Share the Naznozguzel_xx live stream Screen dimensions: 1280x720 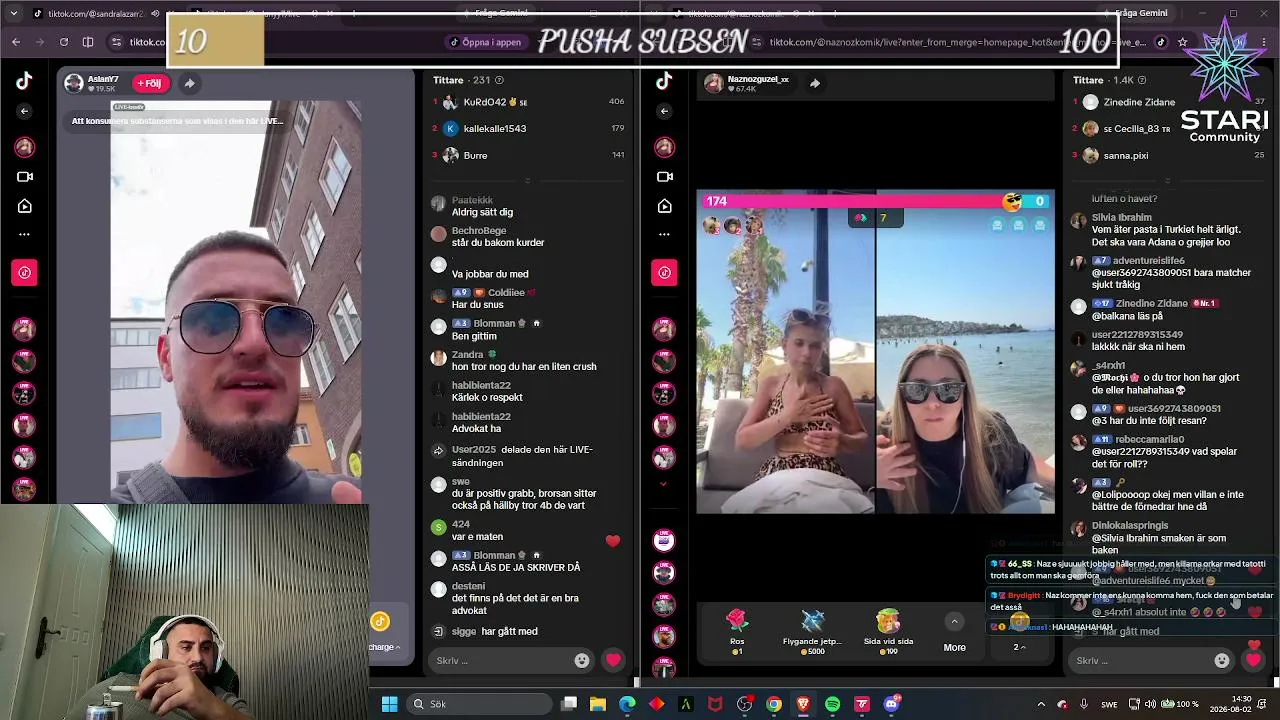coord(815,83)
